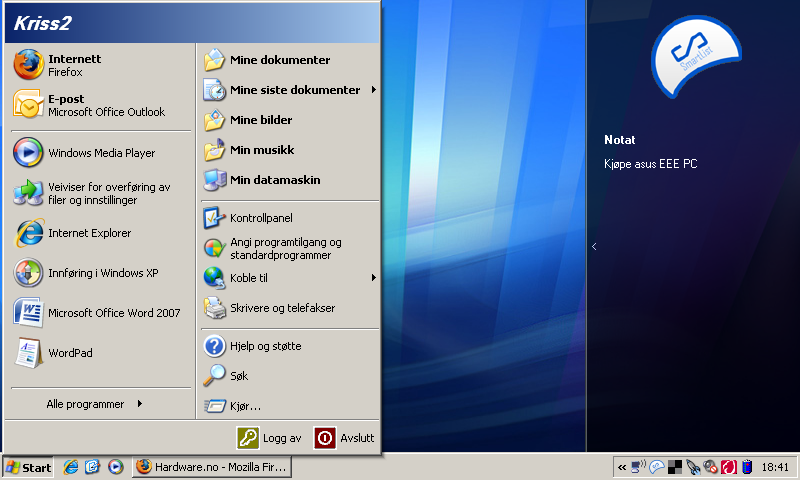Expand the Mine siste dokumenter submenu
This screenshot has height=480, width=800.
coord(373,90)
